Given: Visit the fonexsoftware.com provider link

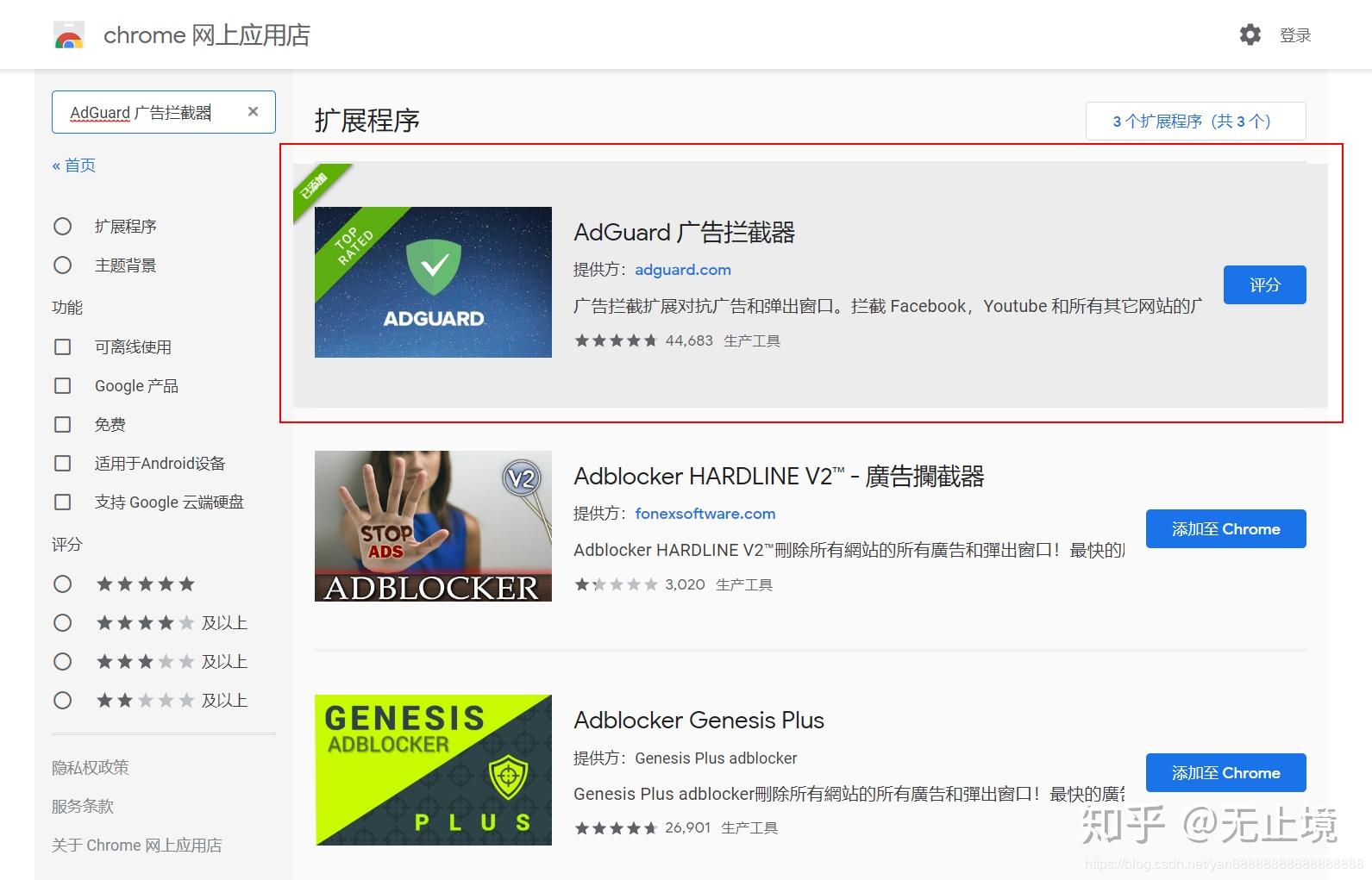Looking at the screenshot, I should click(x=705, y=514).
